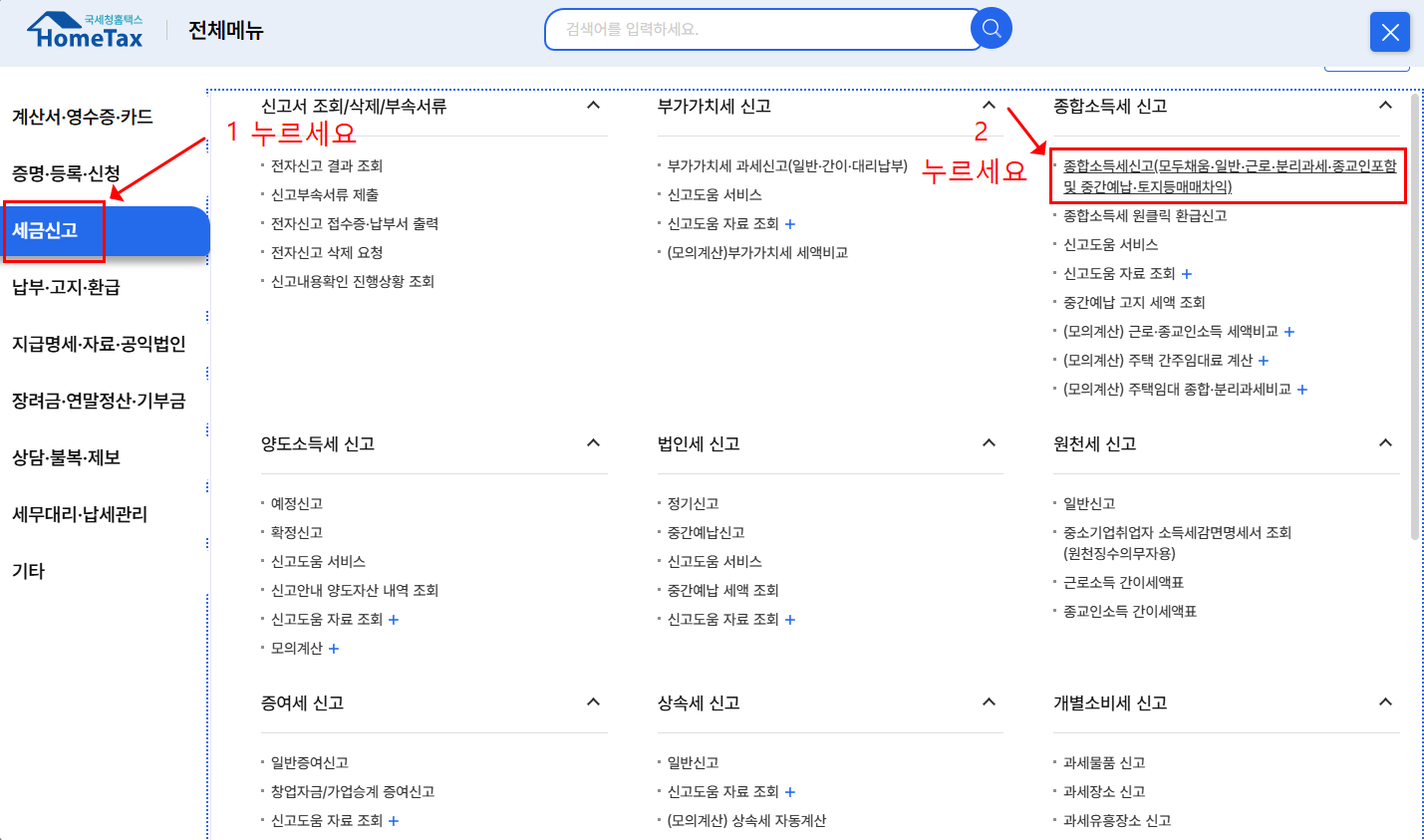Open 부가가치세 과세신고(일반·간이·대리납부) link

point(787,166)
